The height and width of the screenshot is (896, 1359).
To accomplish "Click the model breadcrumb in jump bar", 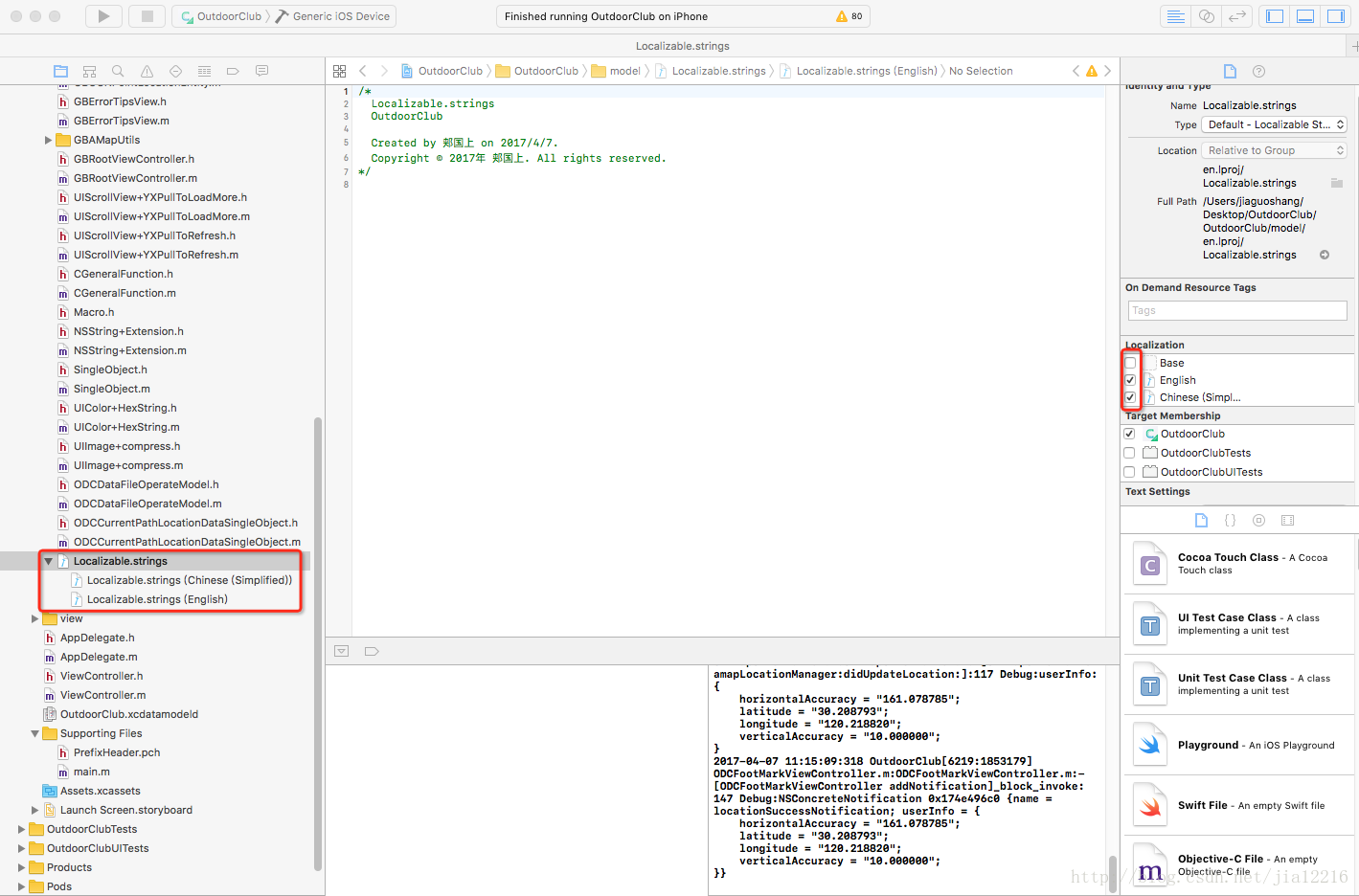I will (x=616, y=71).
